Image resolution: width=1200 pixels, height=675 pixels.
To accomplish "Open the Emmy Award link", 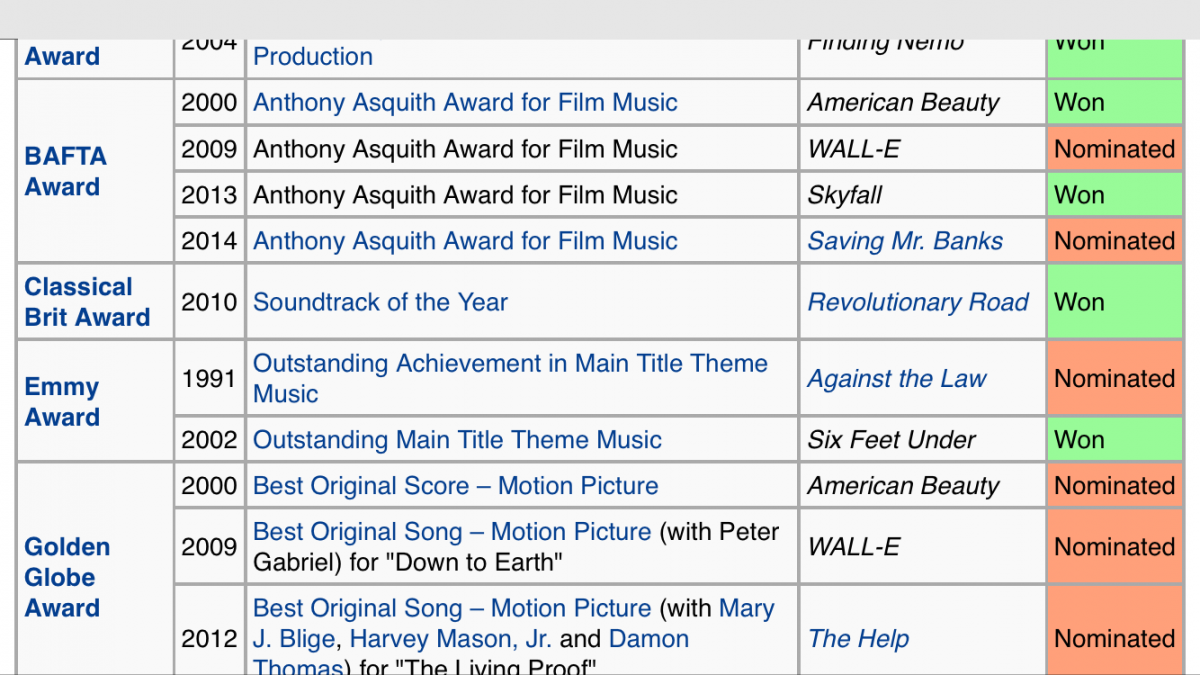I will tap(62, 402).
